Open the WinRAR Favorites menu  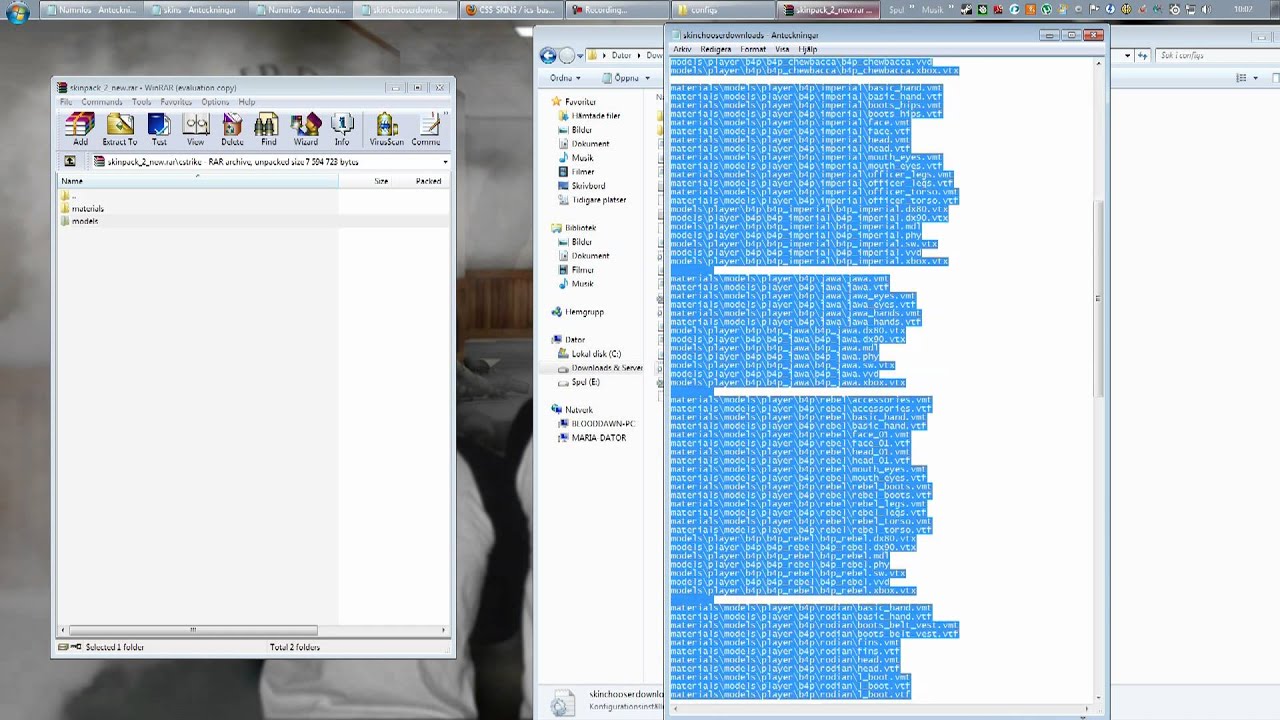176,102
